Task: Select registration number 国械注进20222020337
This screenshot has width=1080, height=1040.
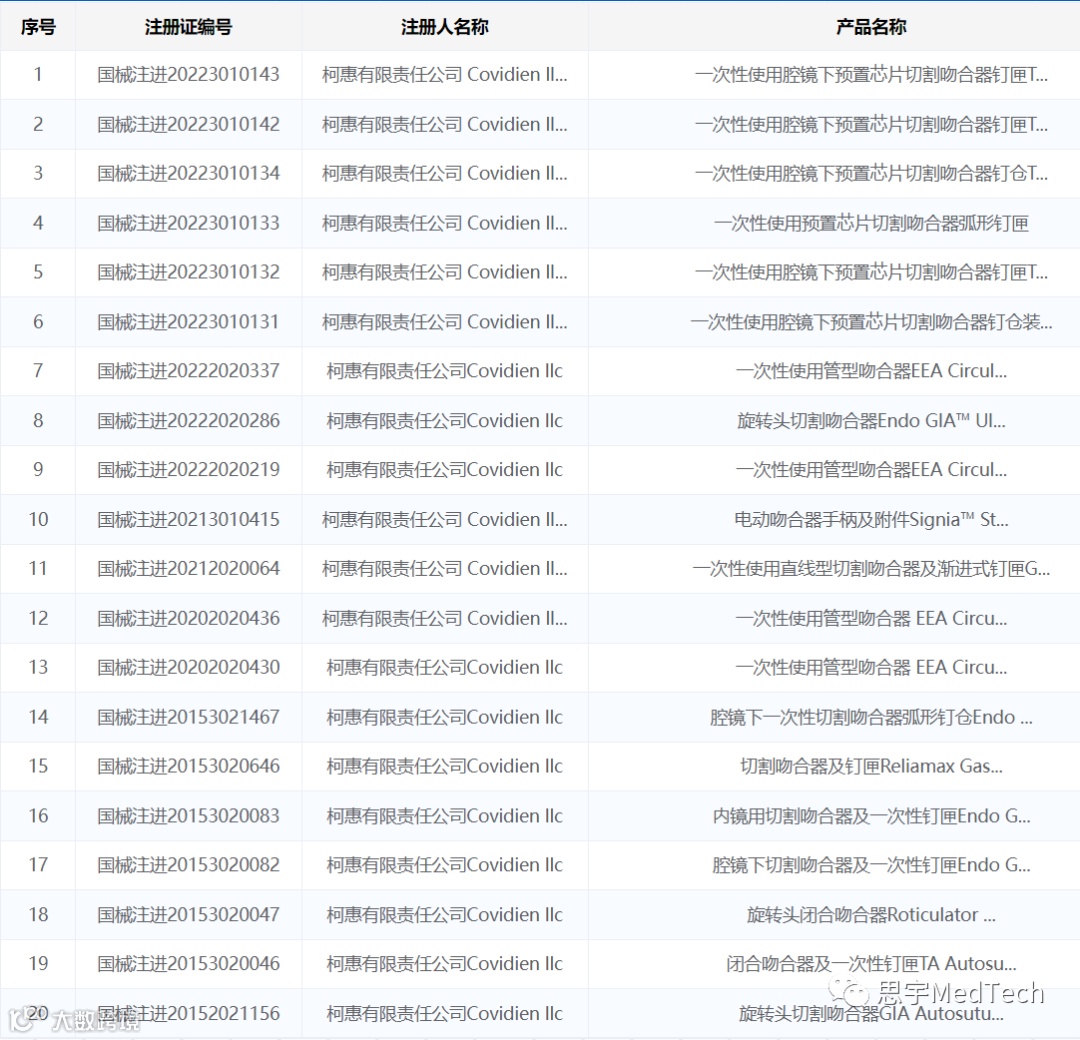Action: (188, 371)
